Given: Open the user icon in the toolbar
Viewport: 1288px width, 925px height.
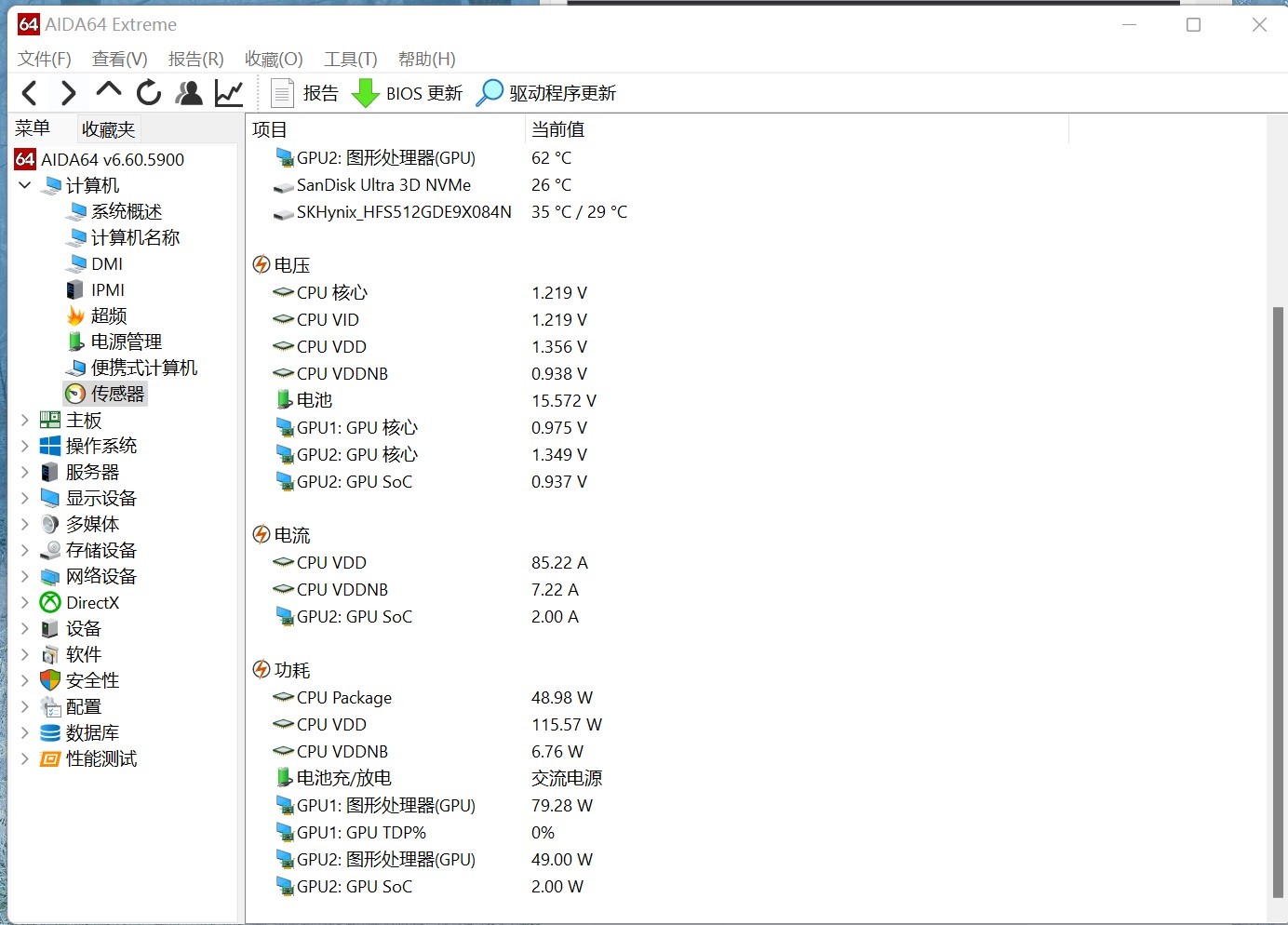Looking at the screenshot, I should click(189, 93).
